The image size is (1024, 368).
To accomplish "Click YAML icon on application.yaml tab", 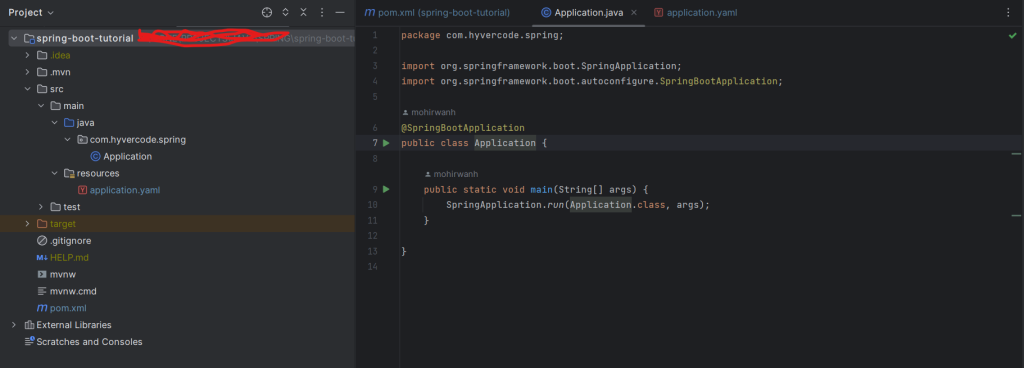I will tap(658, 12).
